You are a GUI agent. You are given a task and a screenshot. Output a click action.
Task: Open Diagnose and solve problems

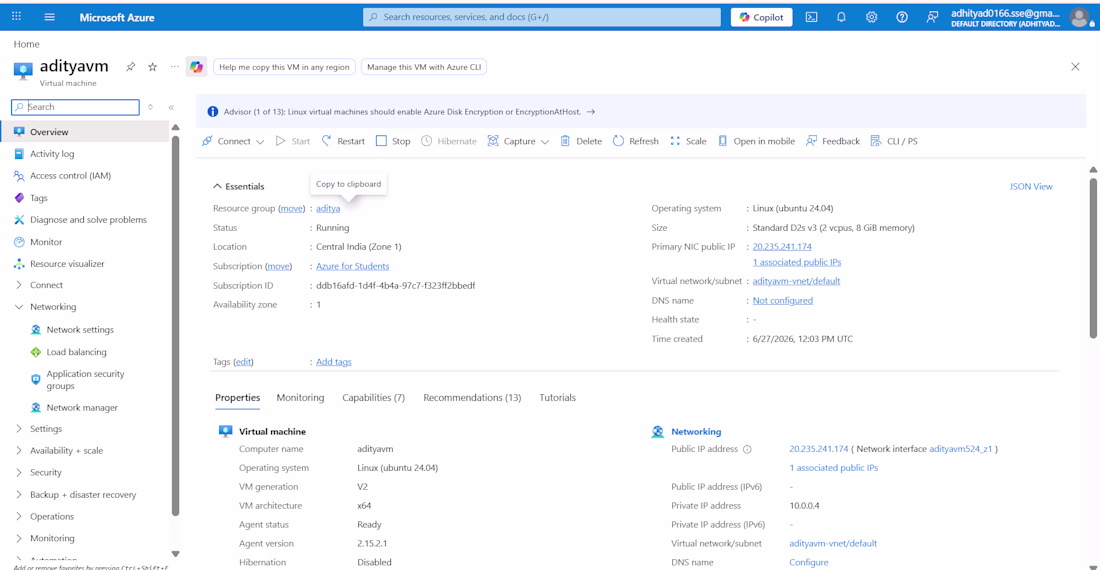coord(86,219)
